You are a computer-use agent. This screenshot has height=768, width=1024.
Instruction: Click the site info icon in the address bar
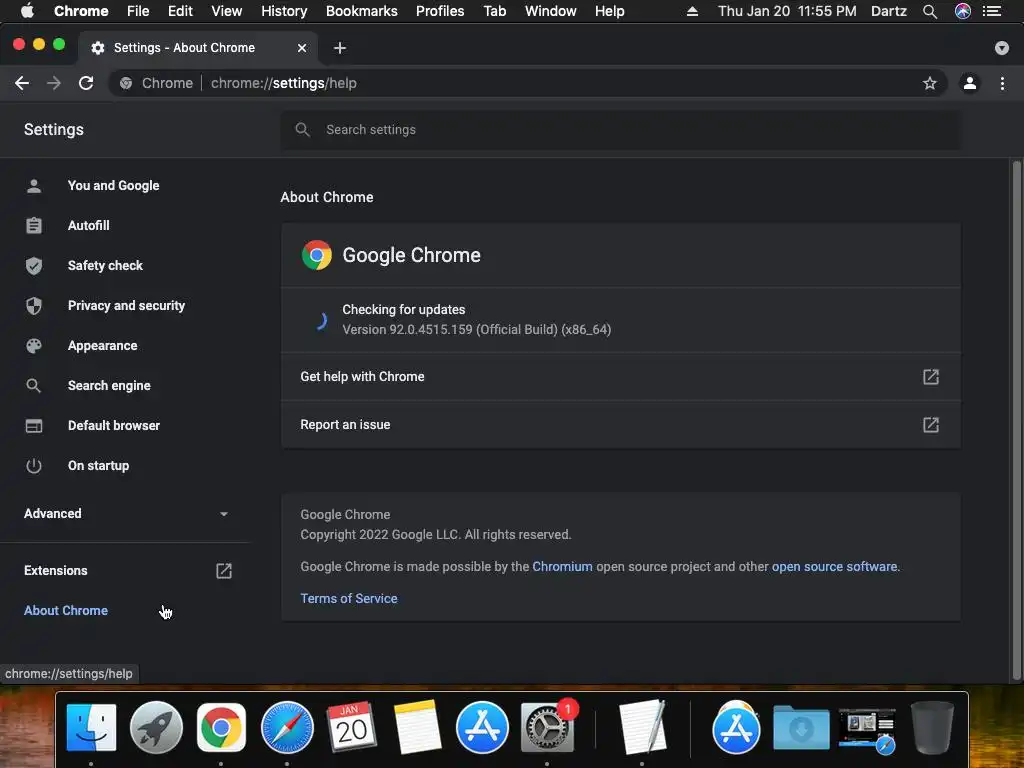click(126, 83)
